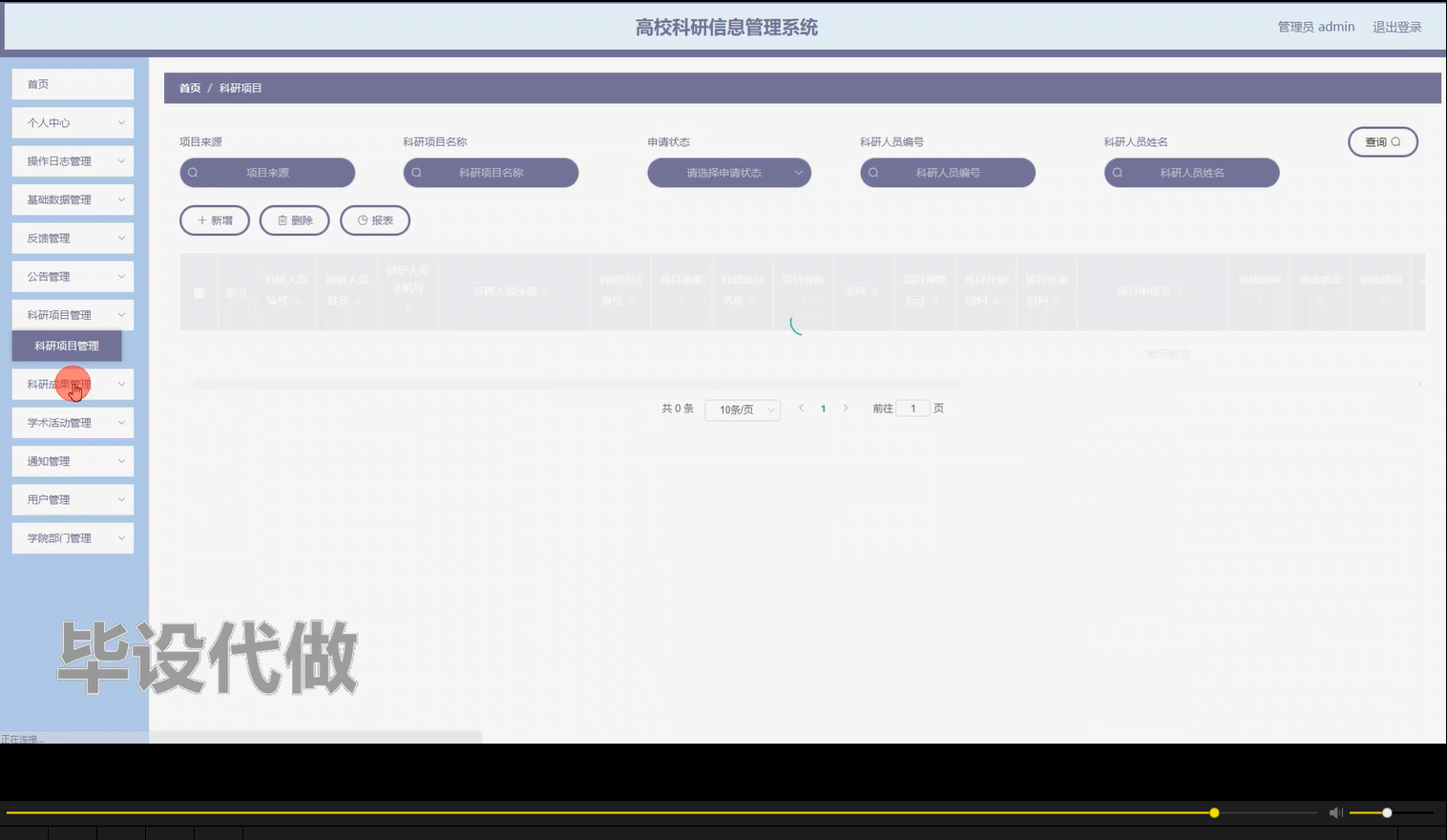Screen dimensions: 1447x840
Task: Click the trash icon on the 删除 button
Action: coord(281,220)
